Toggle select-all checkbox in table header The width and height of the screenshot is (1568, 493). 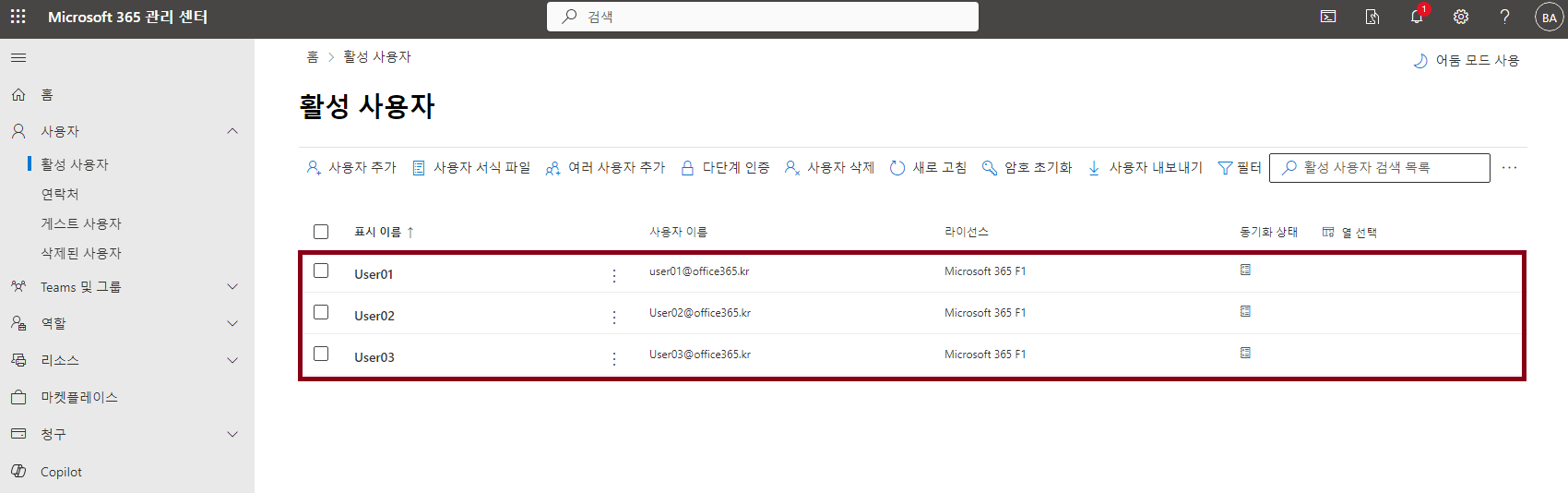pos(321,232)
